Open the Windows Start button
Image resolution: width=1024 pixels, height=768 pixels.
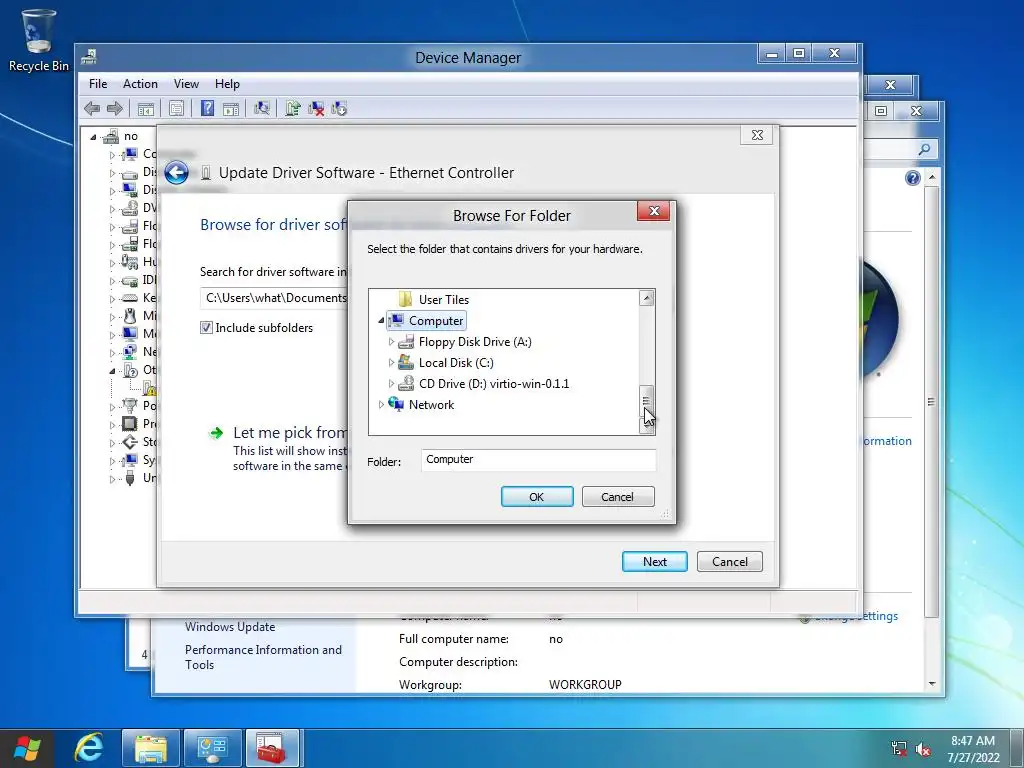pos(27,748)
